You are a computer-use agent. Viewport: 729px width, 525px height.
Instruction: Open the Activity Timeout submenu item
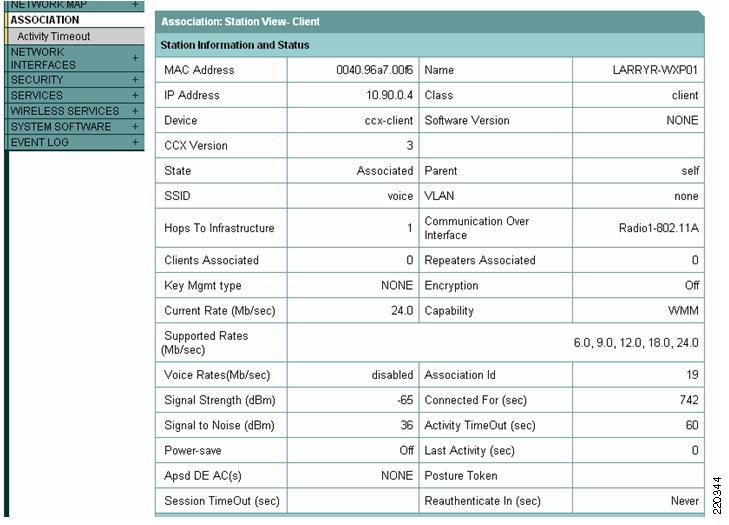point(53,36)
